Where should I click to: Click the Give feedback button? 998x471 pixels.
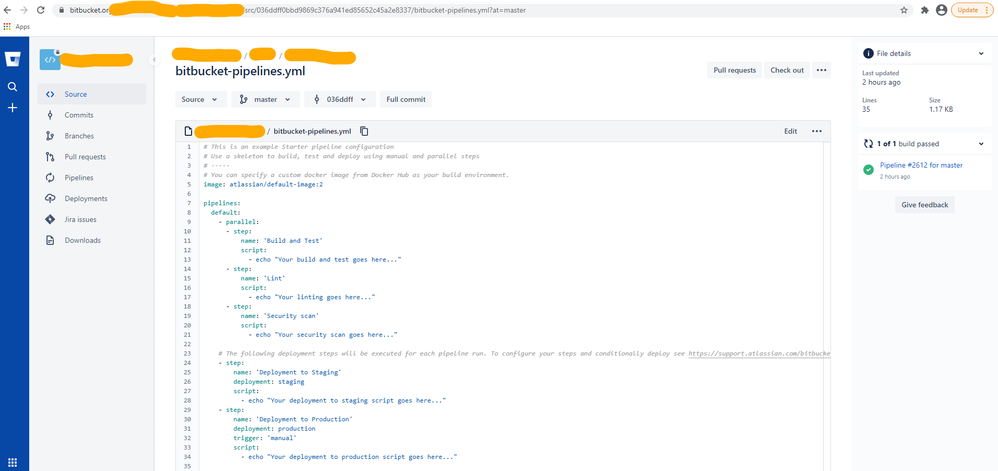(x=925, y=205)
